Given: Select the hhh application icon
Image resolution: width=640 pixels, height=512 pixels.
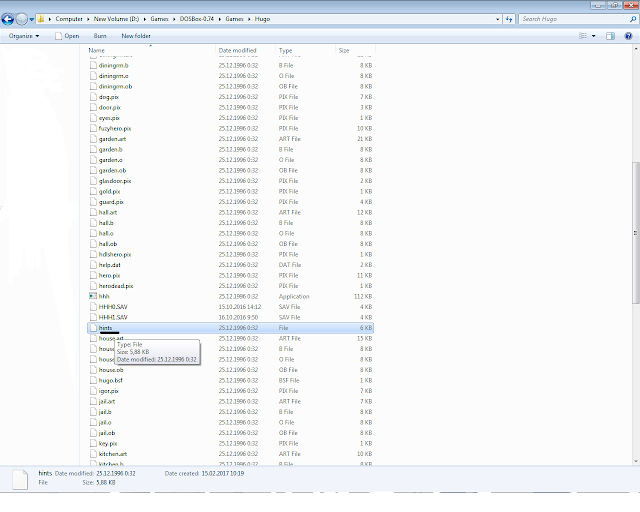Looking at the screenshot, I should pos(93,296).
